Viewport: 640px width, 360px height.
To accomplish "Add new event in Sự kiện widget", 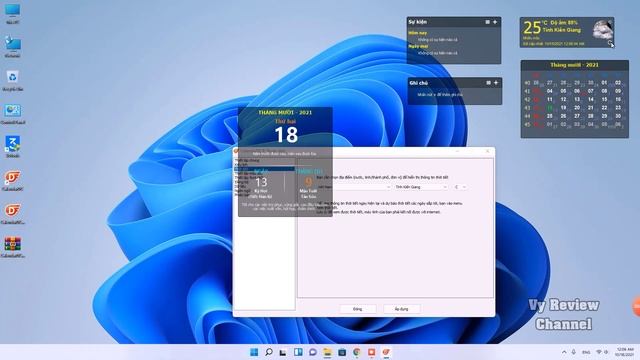I will click(x=495, y=22).
